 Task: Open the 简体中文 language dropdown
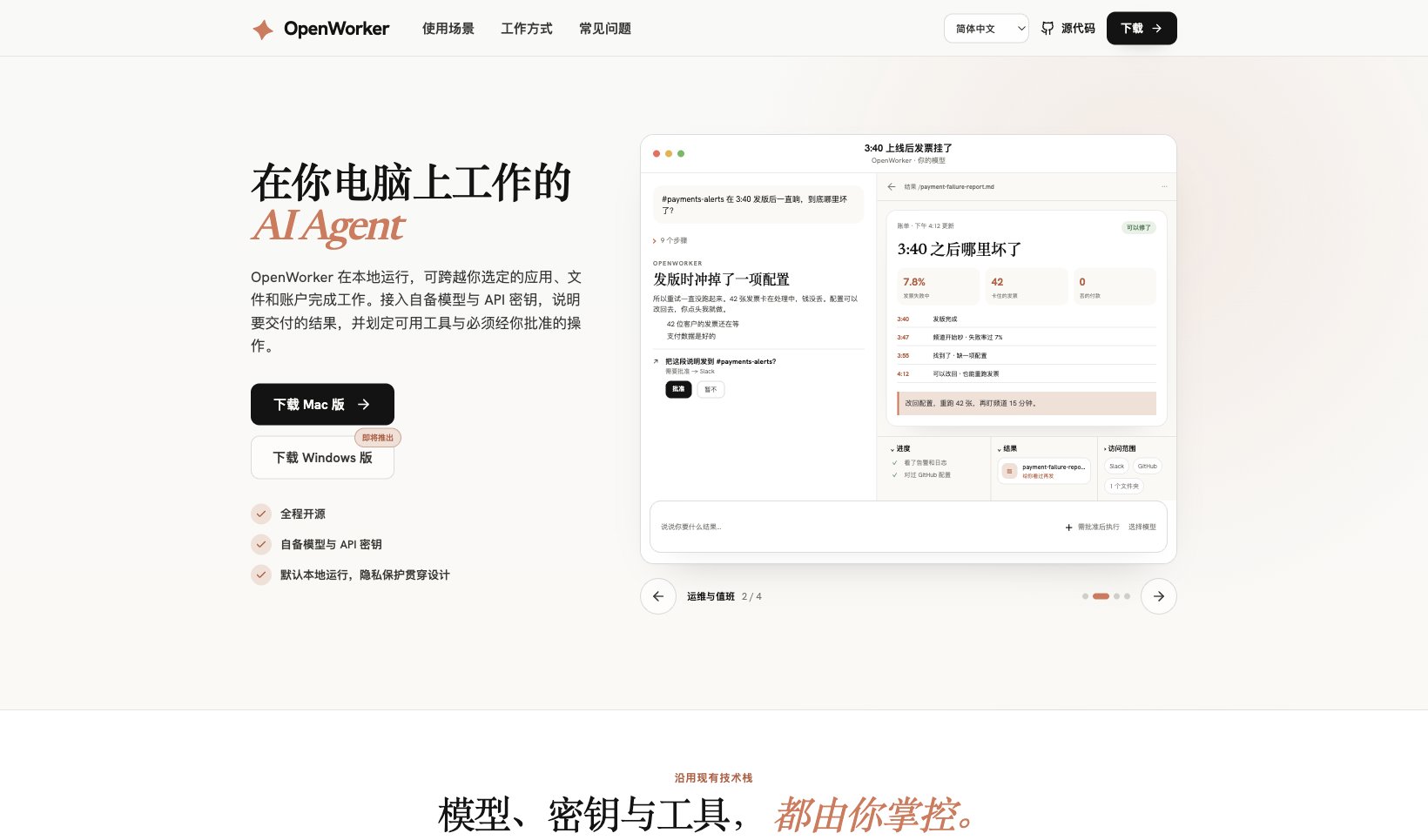click(986, 29)
